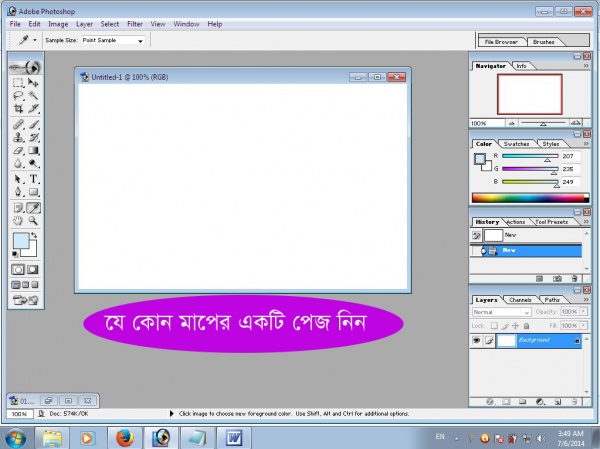Select the Eraser tool
Viewport: 600px width, 449px height.
pos(18,150)
